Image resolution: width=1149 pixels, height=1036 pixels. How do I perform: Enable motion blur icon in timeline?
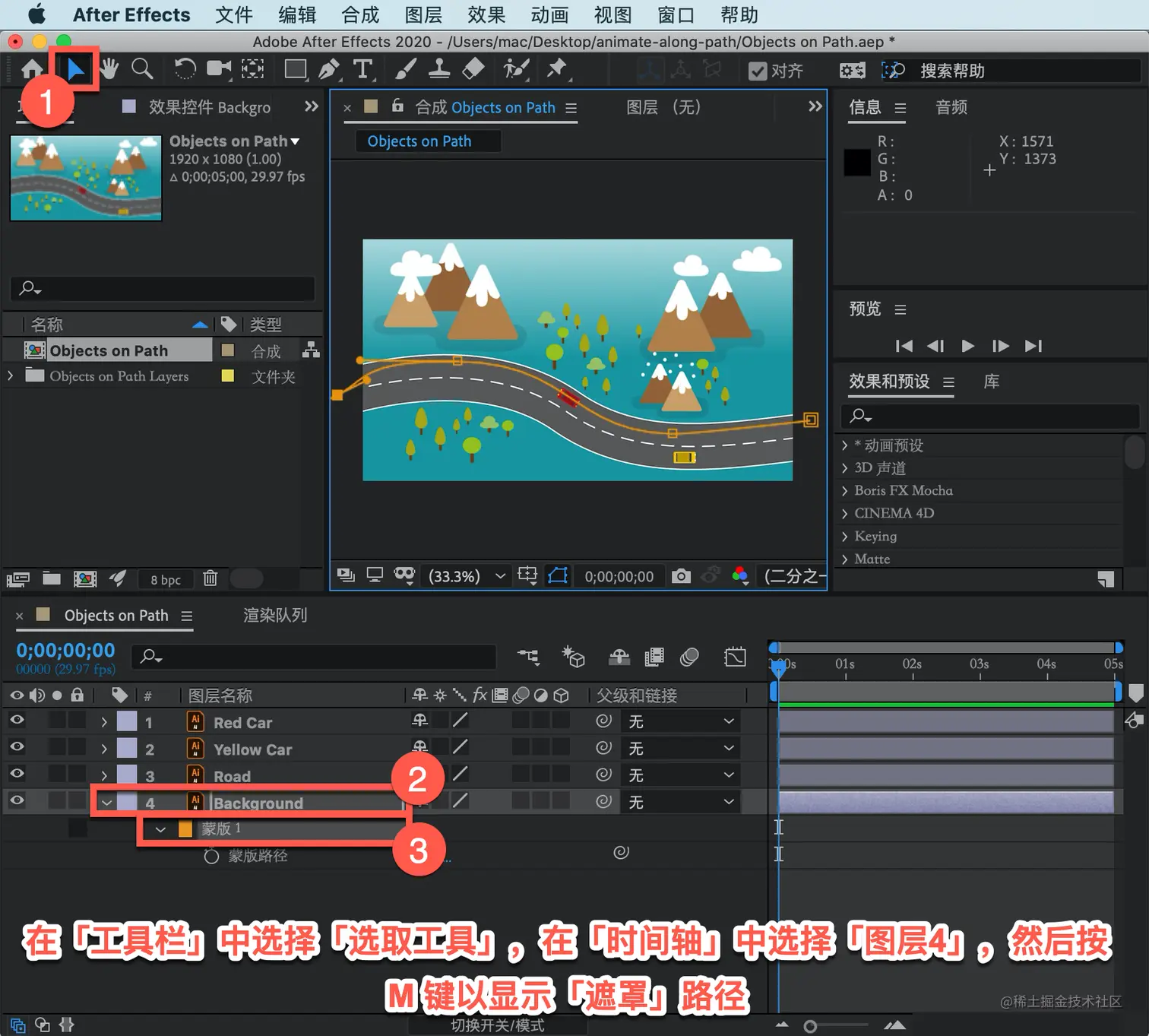click(x=689, y=657)
